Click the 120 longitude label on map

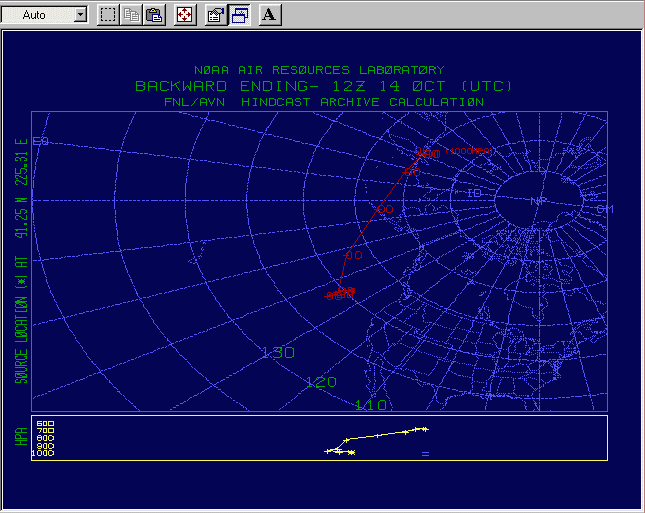[321, 382]
